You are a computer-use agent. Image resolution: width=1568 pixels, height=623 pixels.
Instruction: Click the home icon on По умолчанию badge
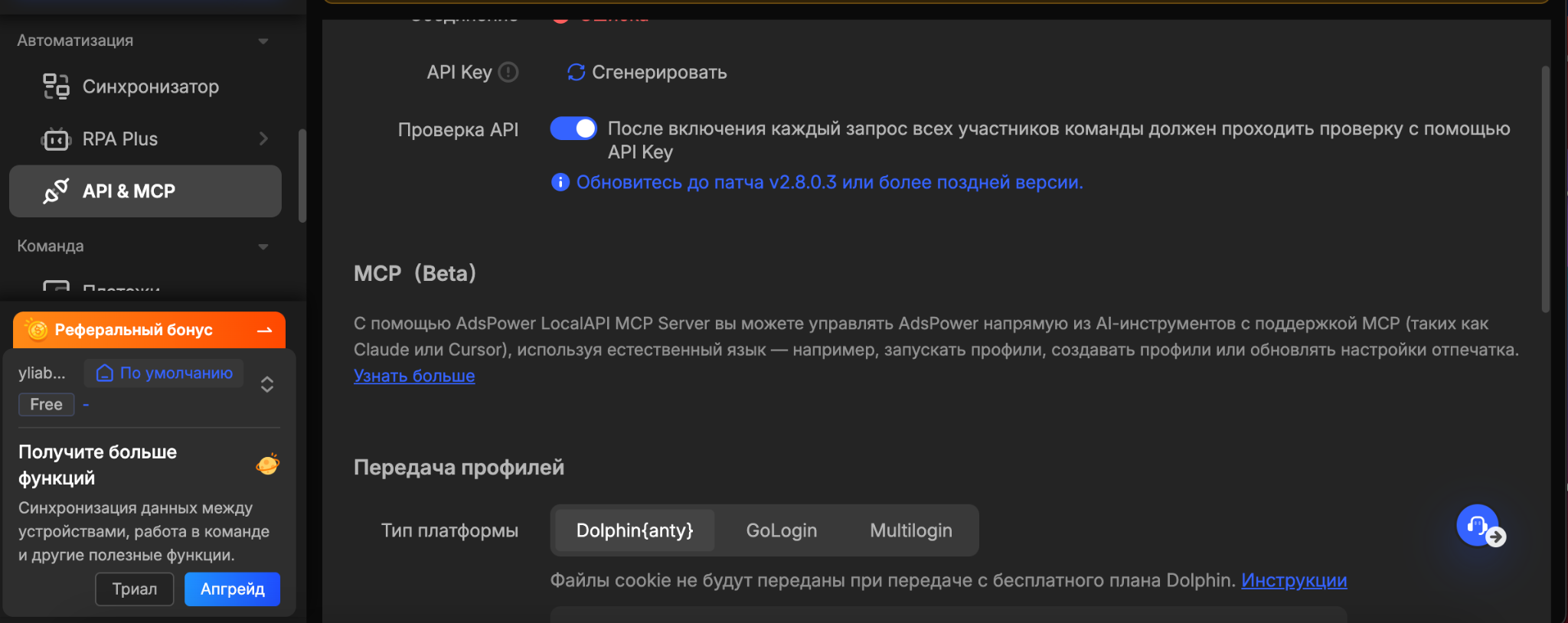click(104, 373)
